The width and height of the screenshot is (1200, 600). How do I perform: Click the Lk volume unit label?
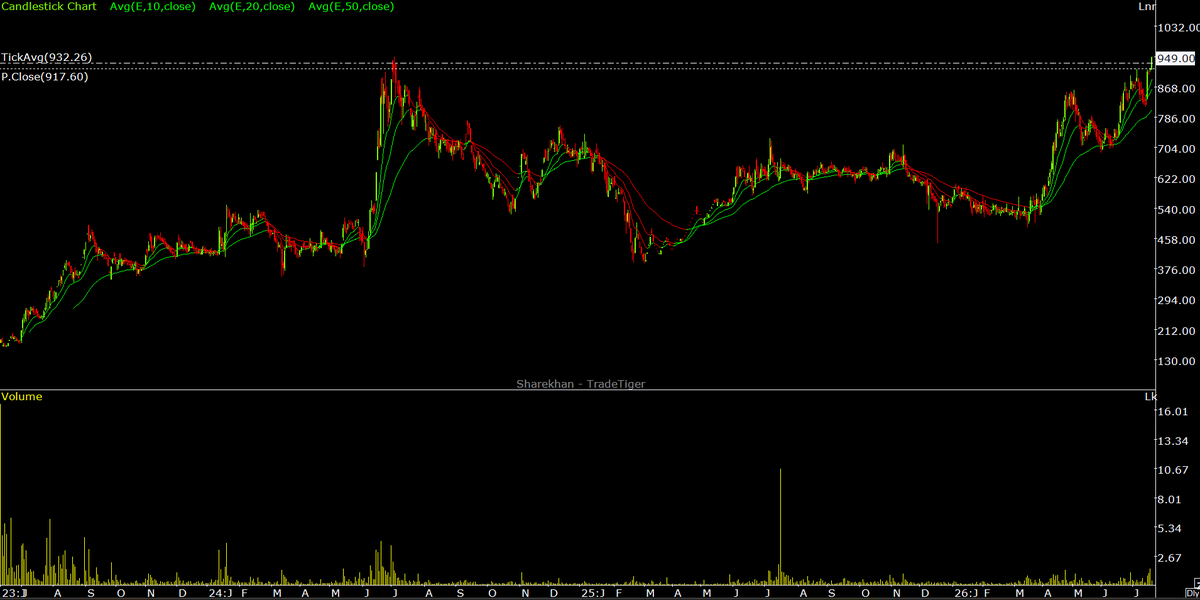tap(1150, 397)
